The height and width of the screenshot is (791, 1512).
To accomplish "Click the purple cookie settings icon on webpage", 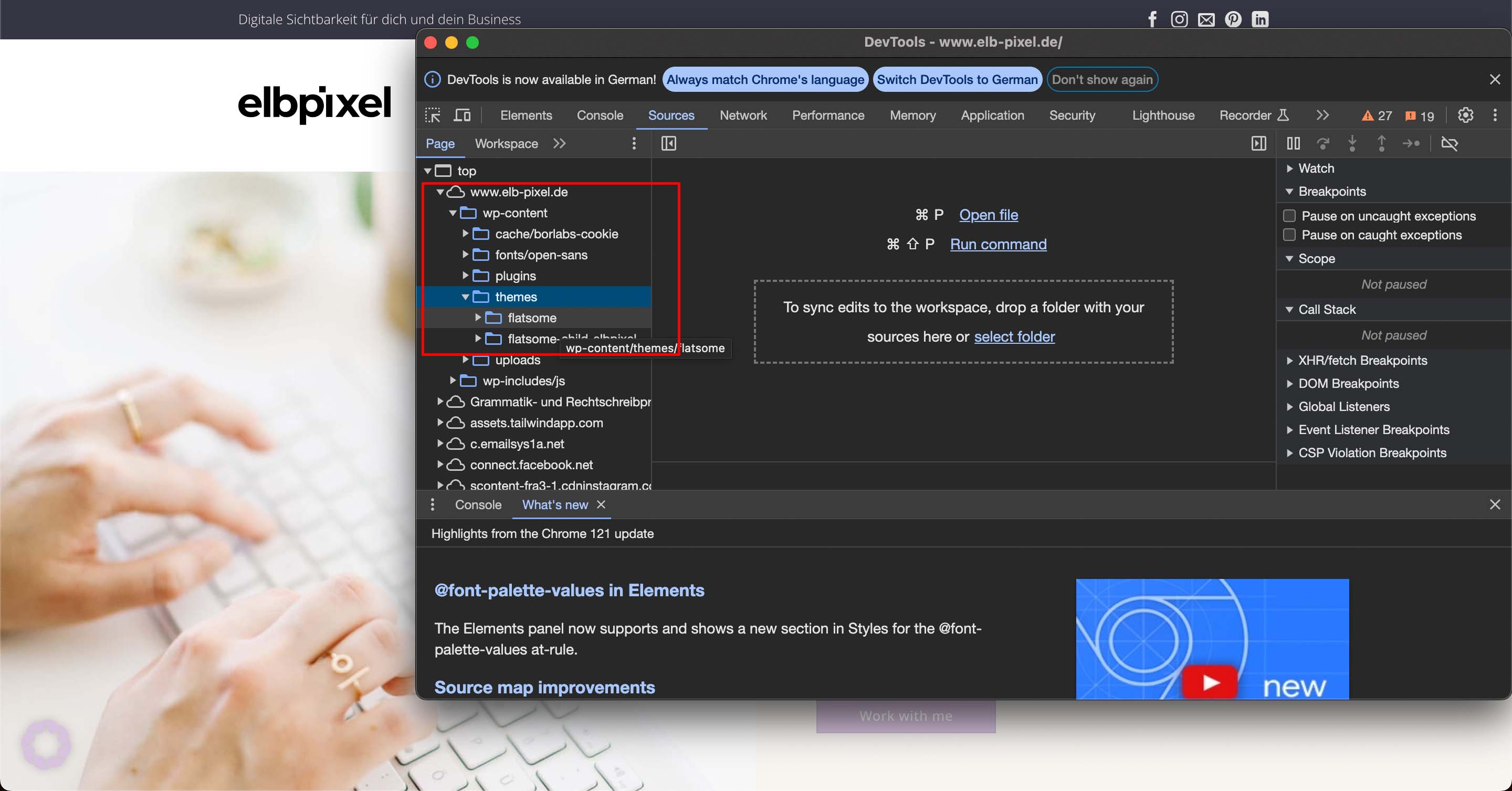I will coord(46,745).
